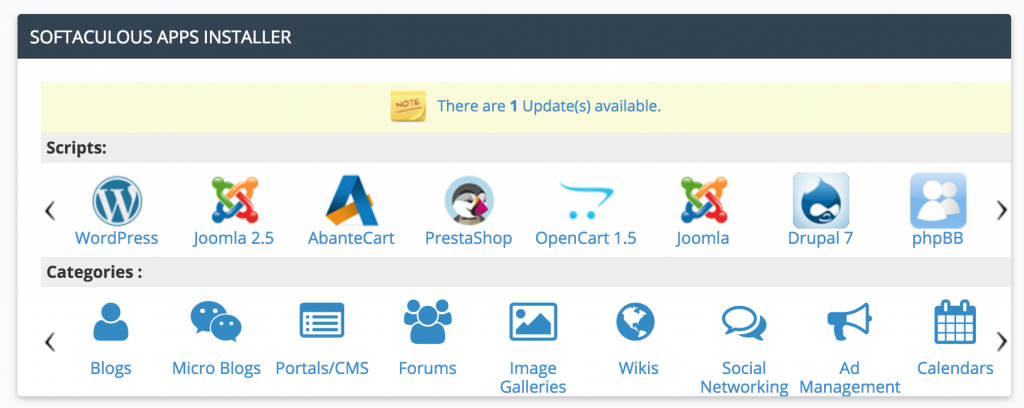The width and height of the screenshot is (1024, 408).
Task: Open the updates available link
Action: 549,106
